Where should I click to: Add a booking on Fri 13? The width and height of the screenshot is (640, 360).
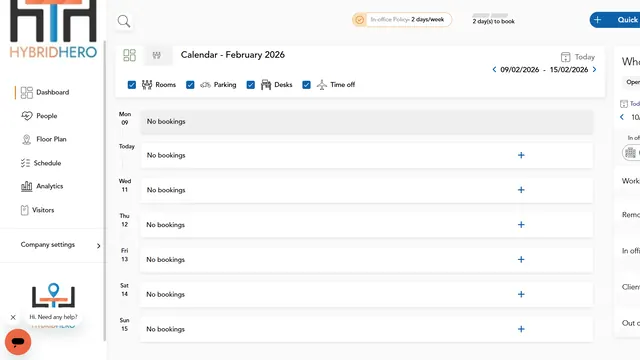pyautogui.click(x=521, y=260)
